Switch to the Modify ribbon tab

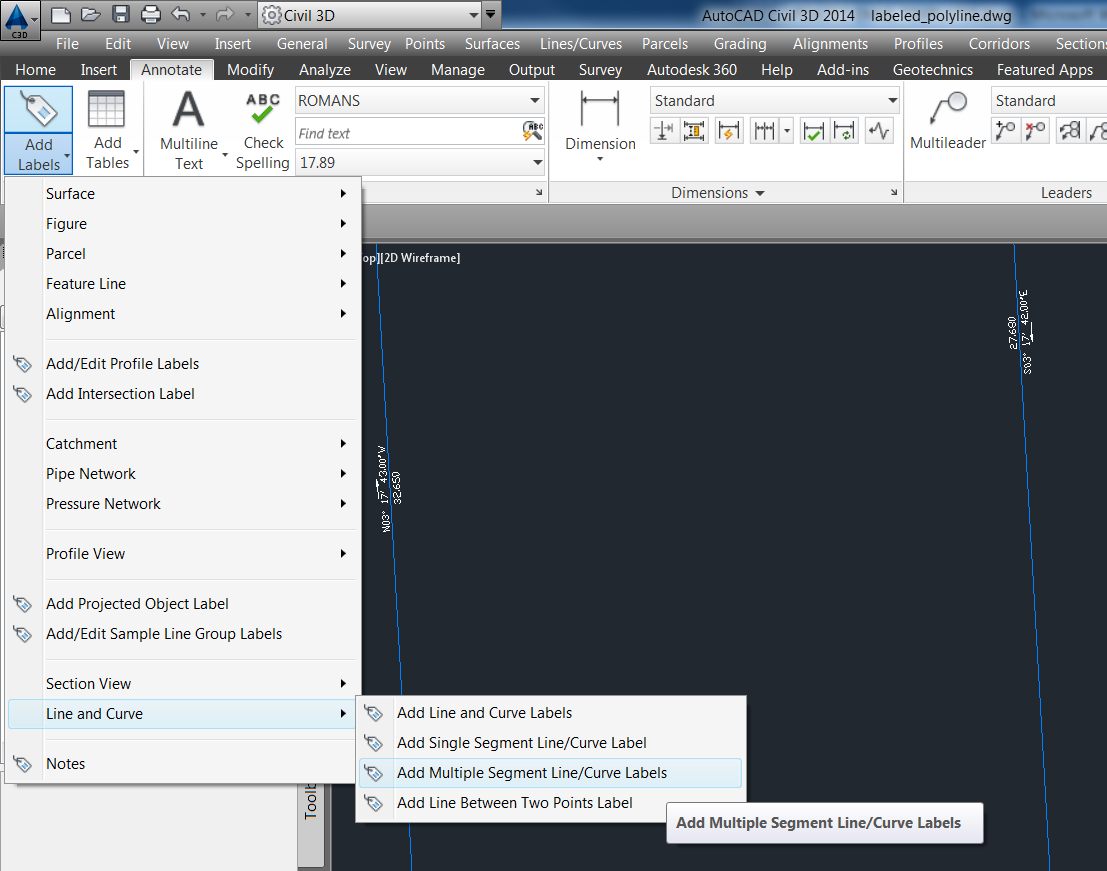(x=250, y=70)
